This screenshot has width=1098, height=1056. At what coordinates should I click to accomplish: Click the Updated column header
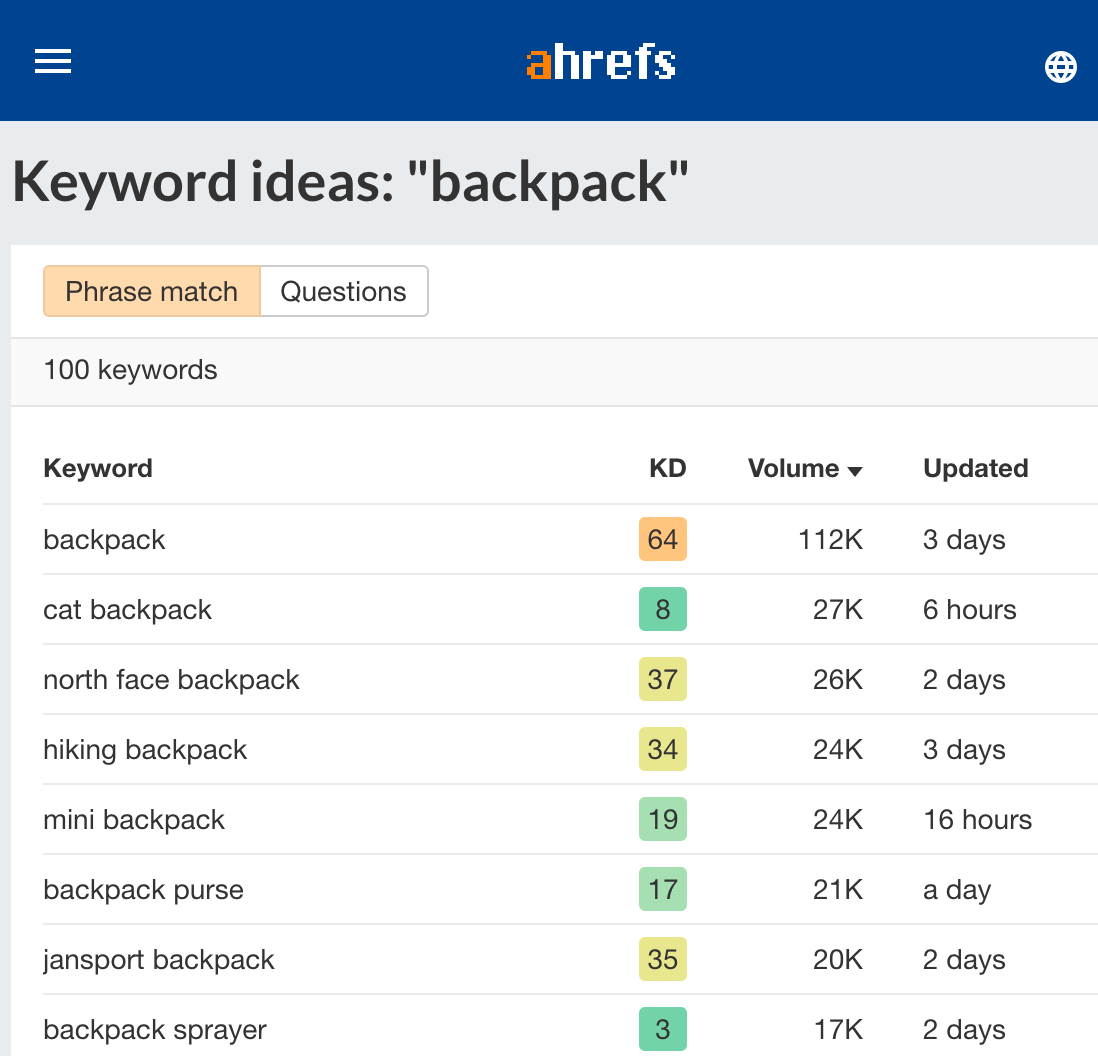pos(975,469)
